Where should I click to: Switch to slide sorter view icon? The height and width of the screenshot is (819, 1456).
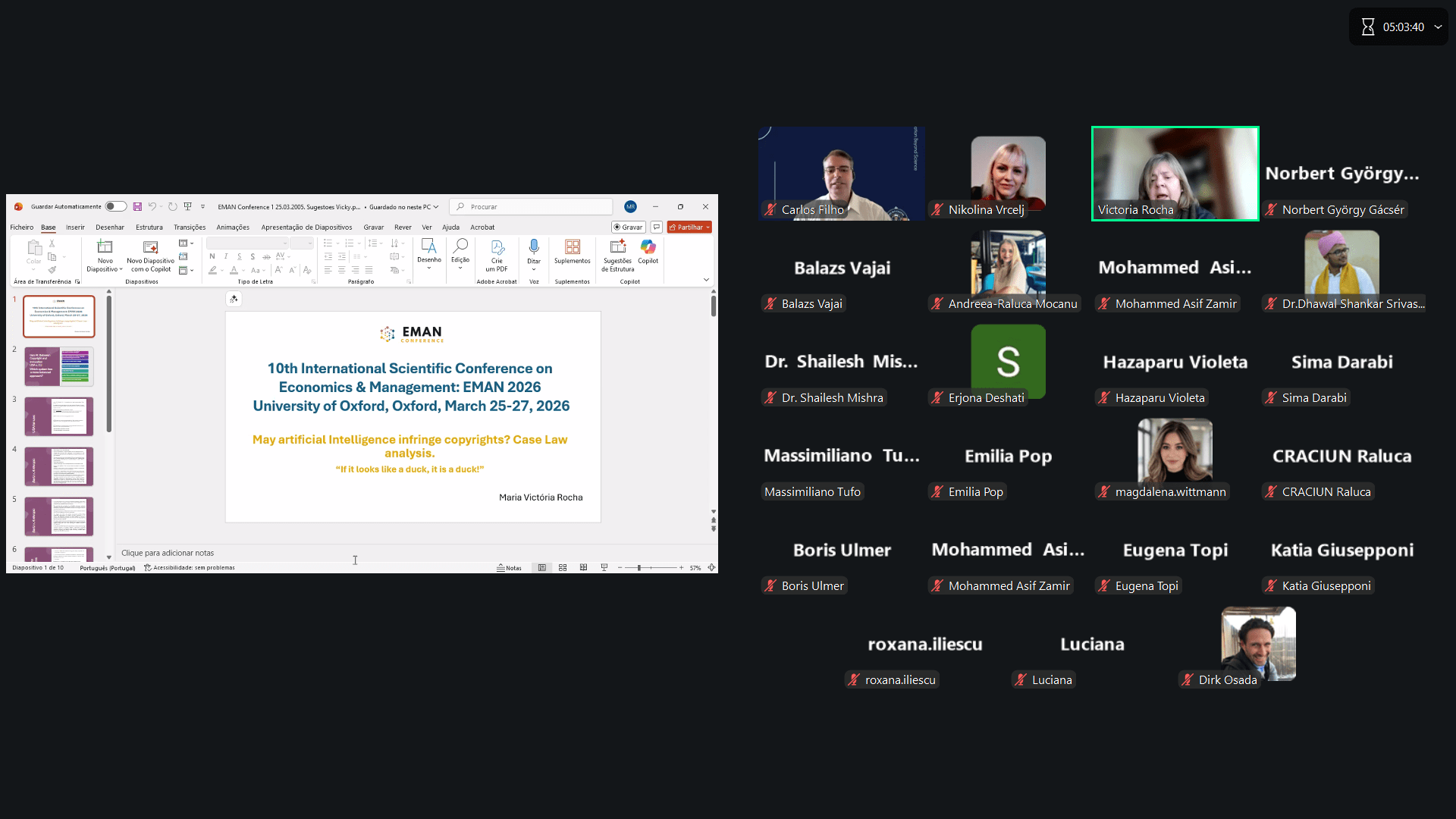tap(563, 567)
